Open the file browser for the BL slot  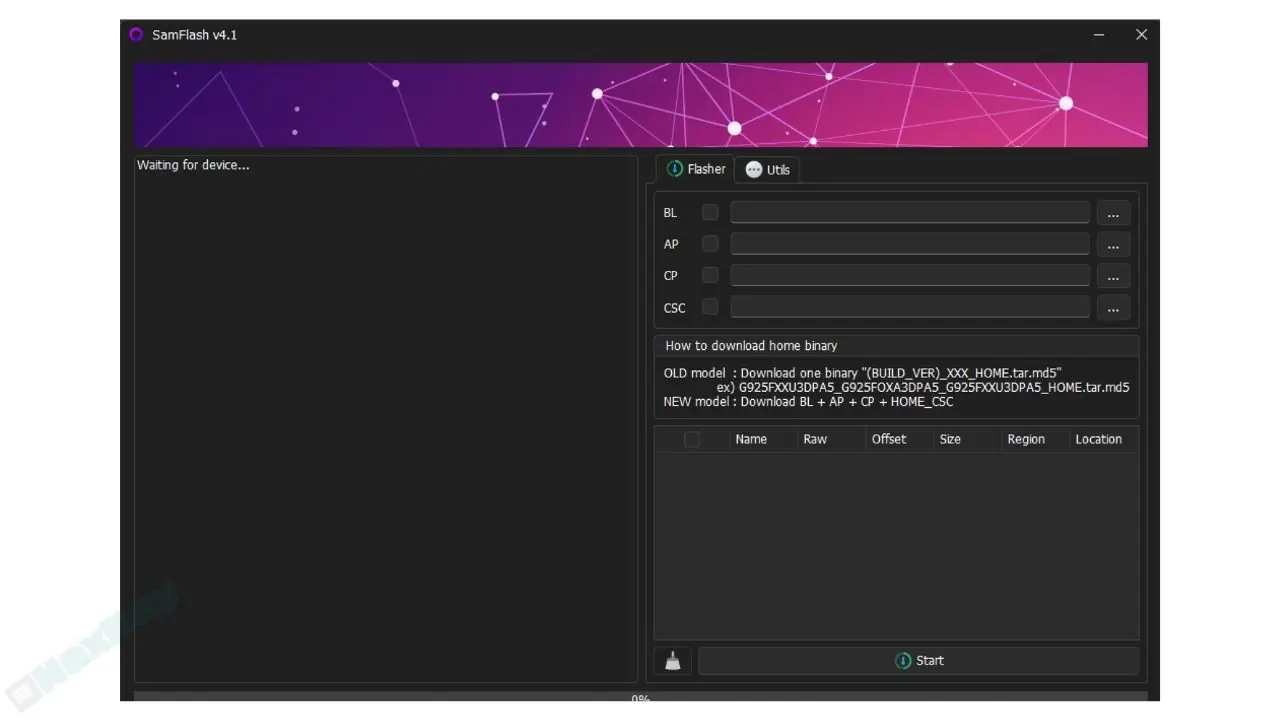pos(1113,212)
